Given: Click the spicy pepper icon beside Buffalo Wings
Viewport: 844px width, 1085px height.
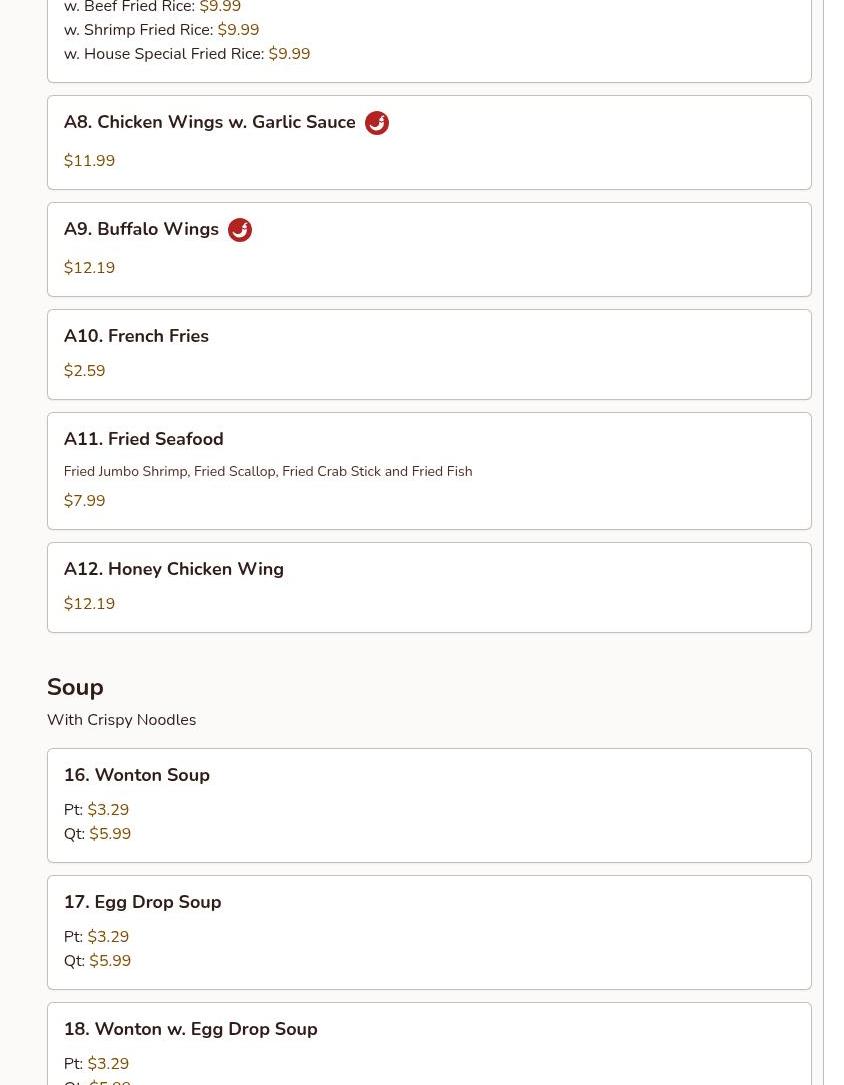Looking at the screenshot, I should click(239, 230).
